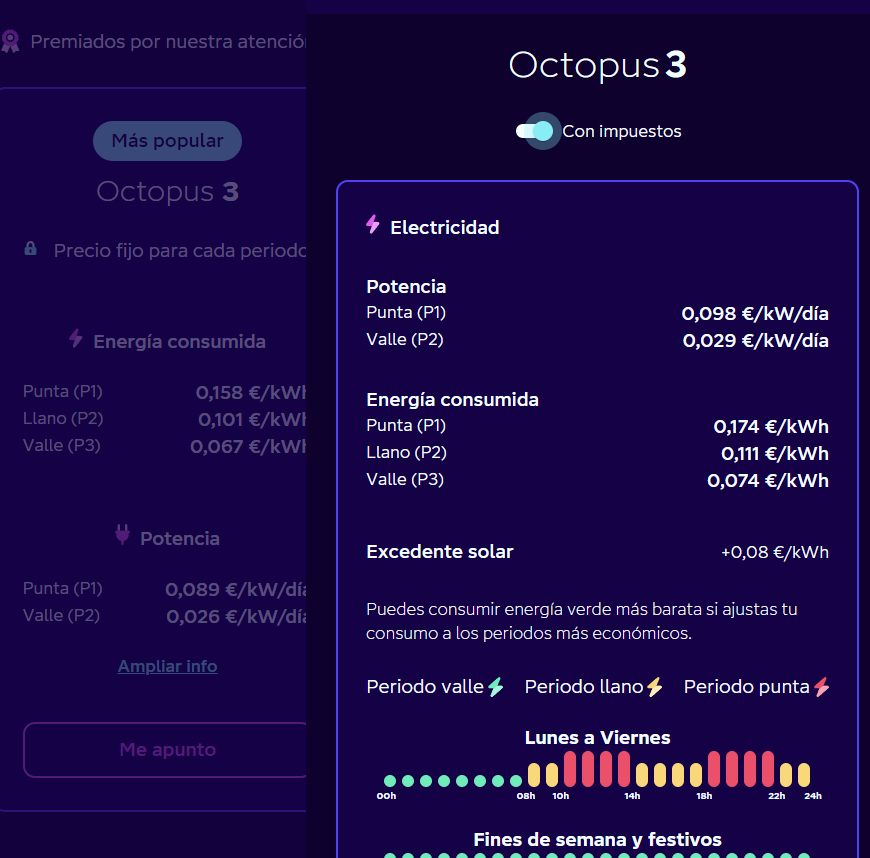Click the 18h label on the weekday chart
This screenshot has width=870, height=858.
point(704,796)
